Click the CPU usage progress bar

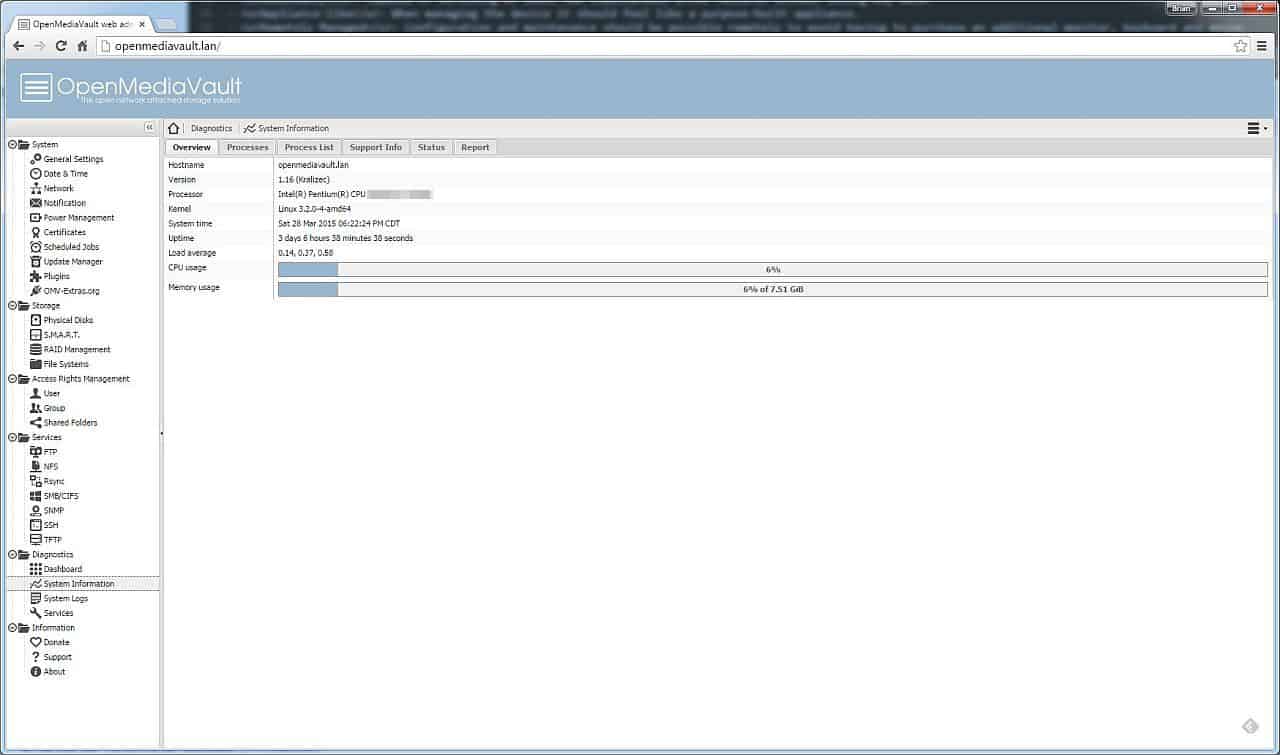click(x=772, y=269)
